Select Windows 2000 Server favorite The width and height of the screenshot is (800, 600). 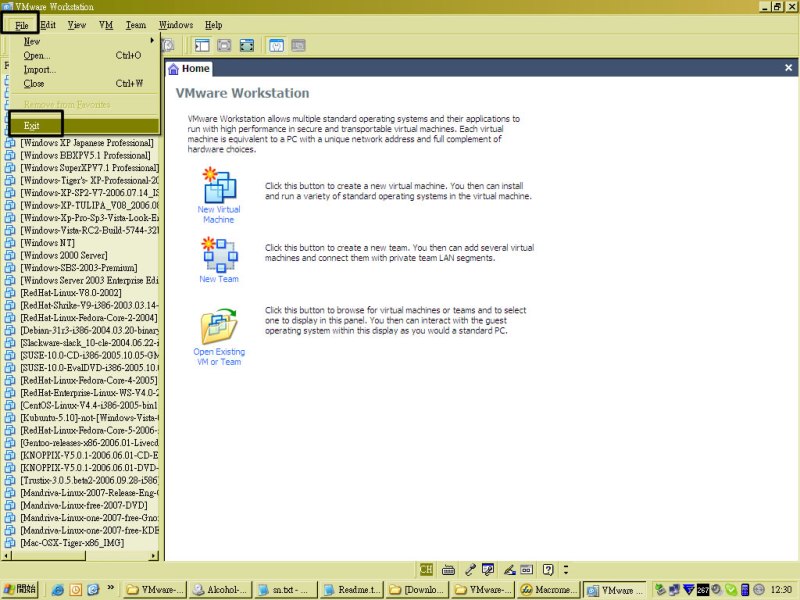pyautogui.click(x=64, y=256)
